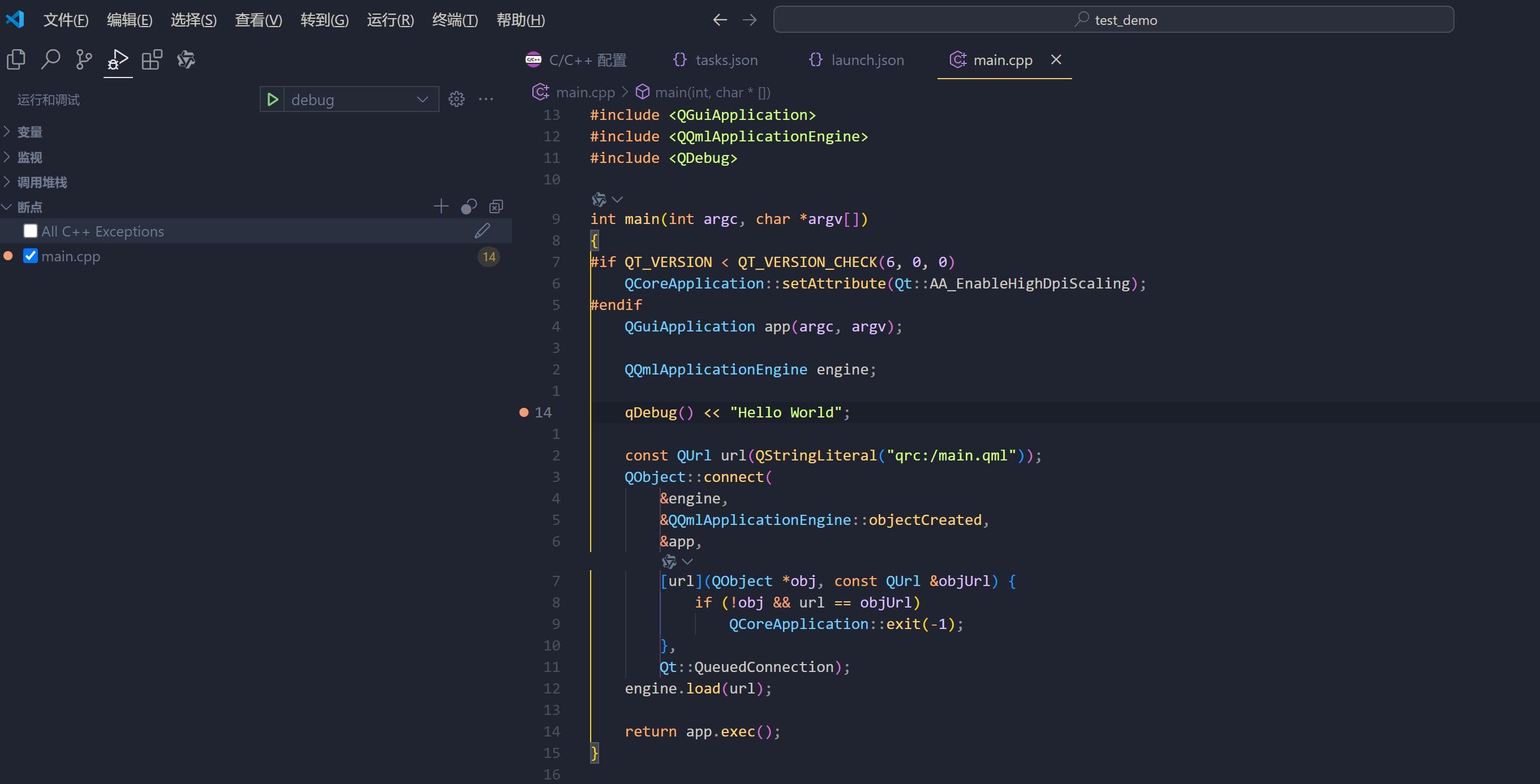The image size is (1540, 784).
Task: Open the 运行(R) menu
Action: point(390,20)
